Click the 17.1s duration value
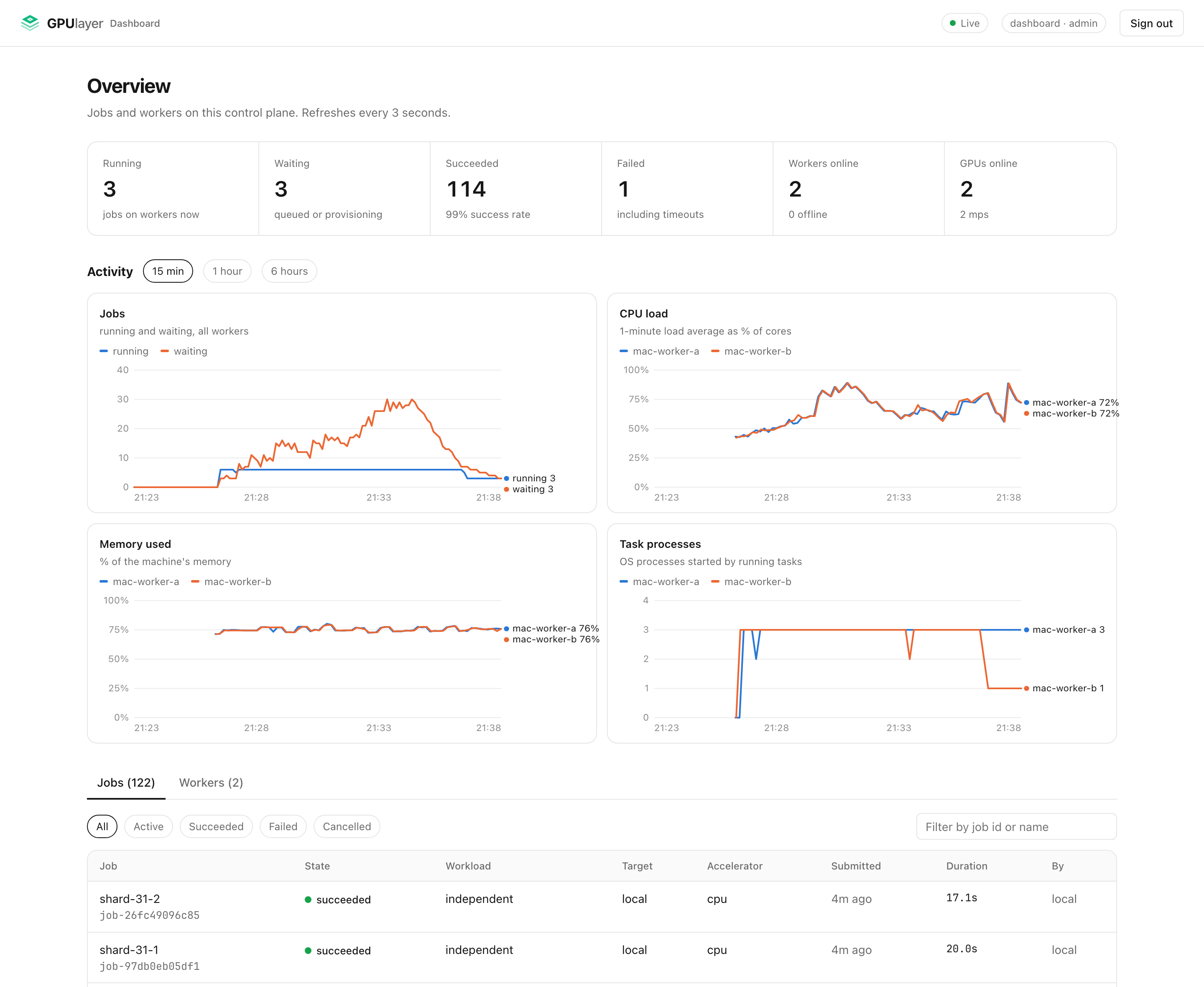This screenshot has height=987, width=1204. point(962,898)
